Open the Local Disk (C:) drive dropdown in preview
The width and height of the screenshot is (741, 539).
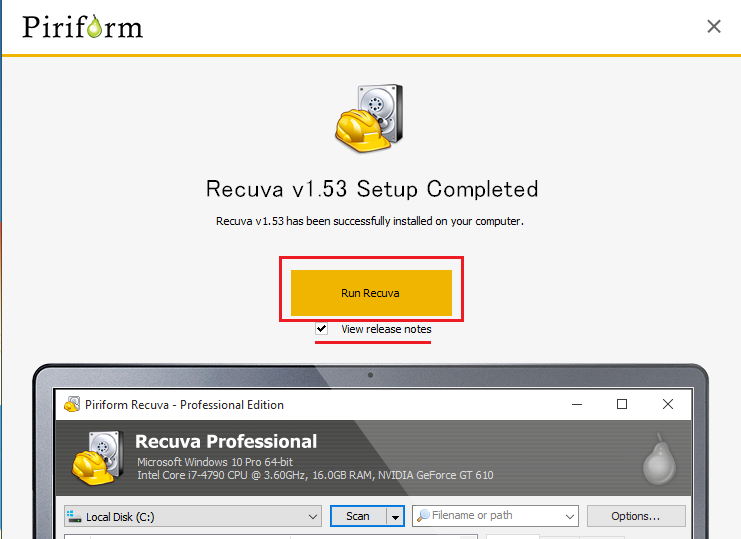coord(193,516)
